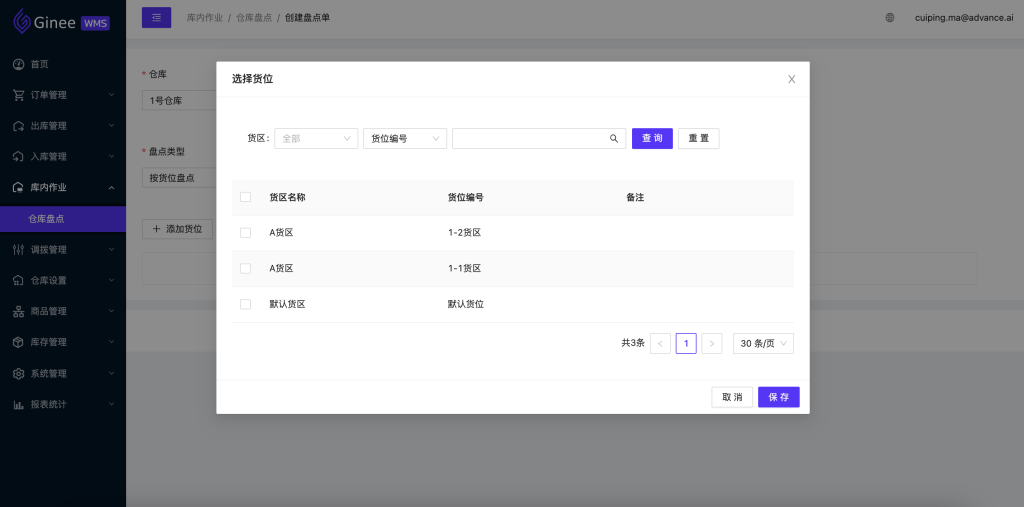Expand the 商品管理 chevron

[x=111, y=311]
